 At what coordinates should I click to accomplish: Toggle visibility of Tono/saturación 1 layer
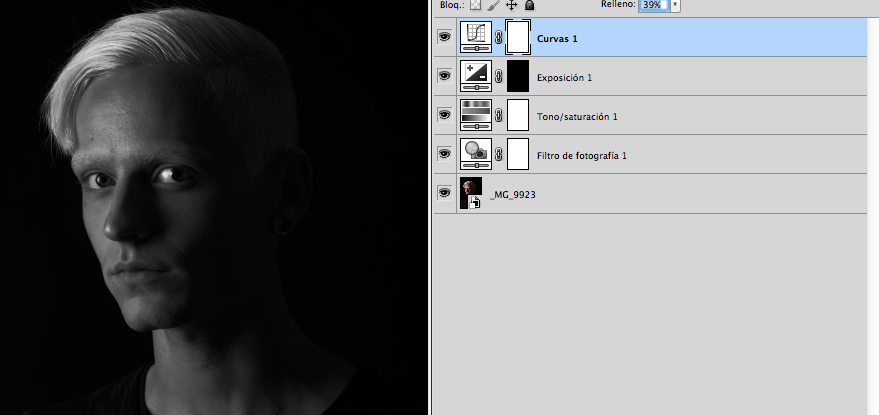445,116
